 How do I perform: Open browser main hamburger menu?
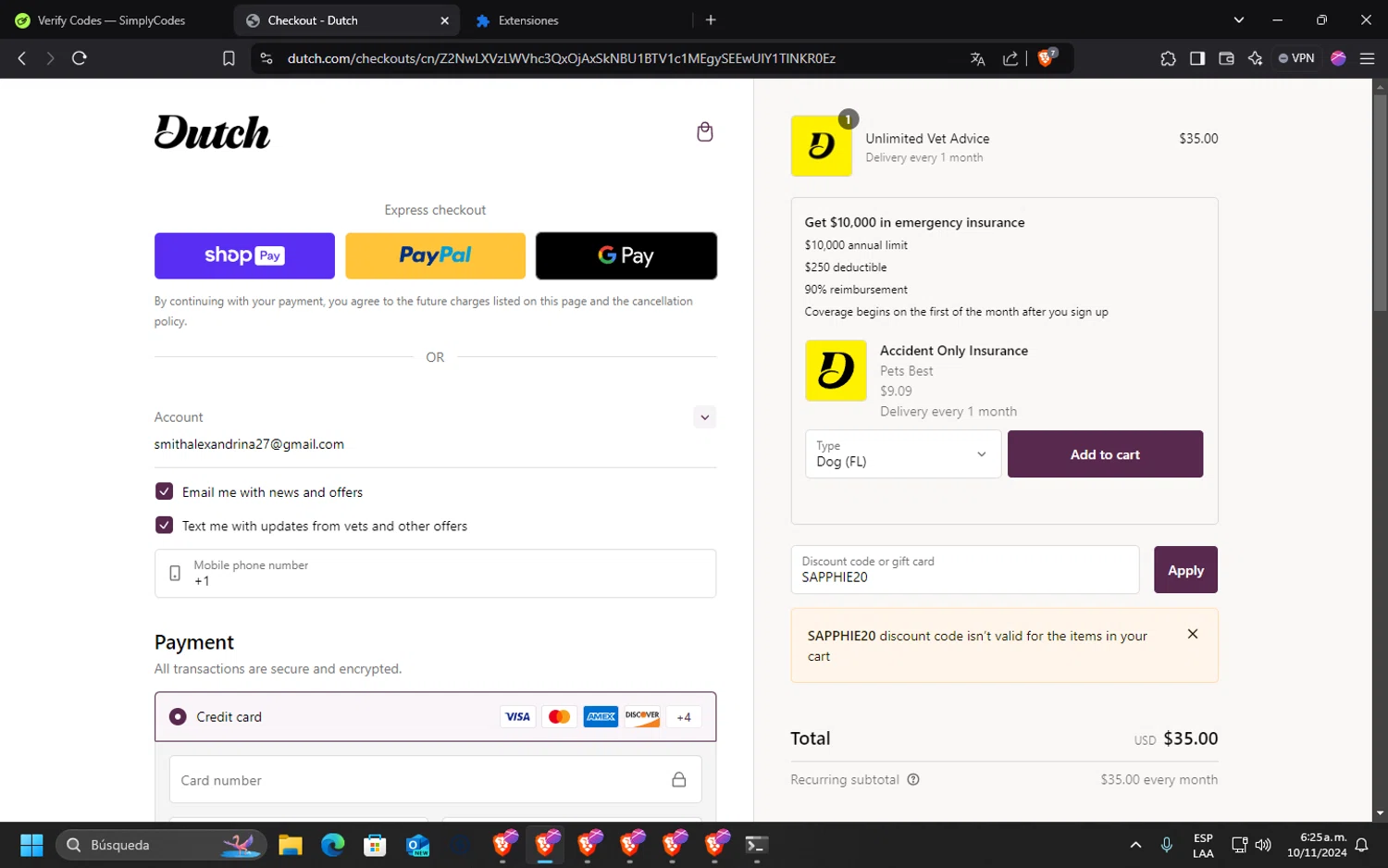click(1367, 58)
